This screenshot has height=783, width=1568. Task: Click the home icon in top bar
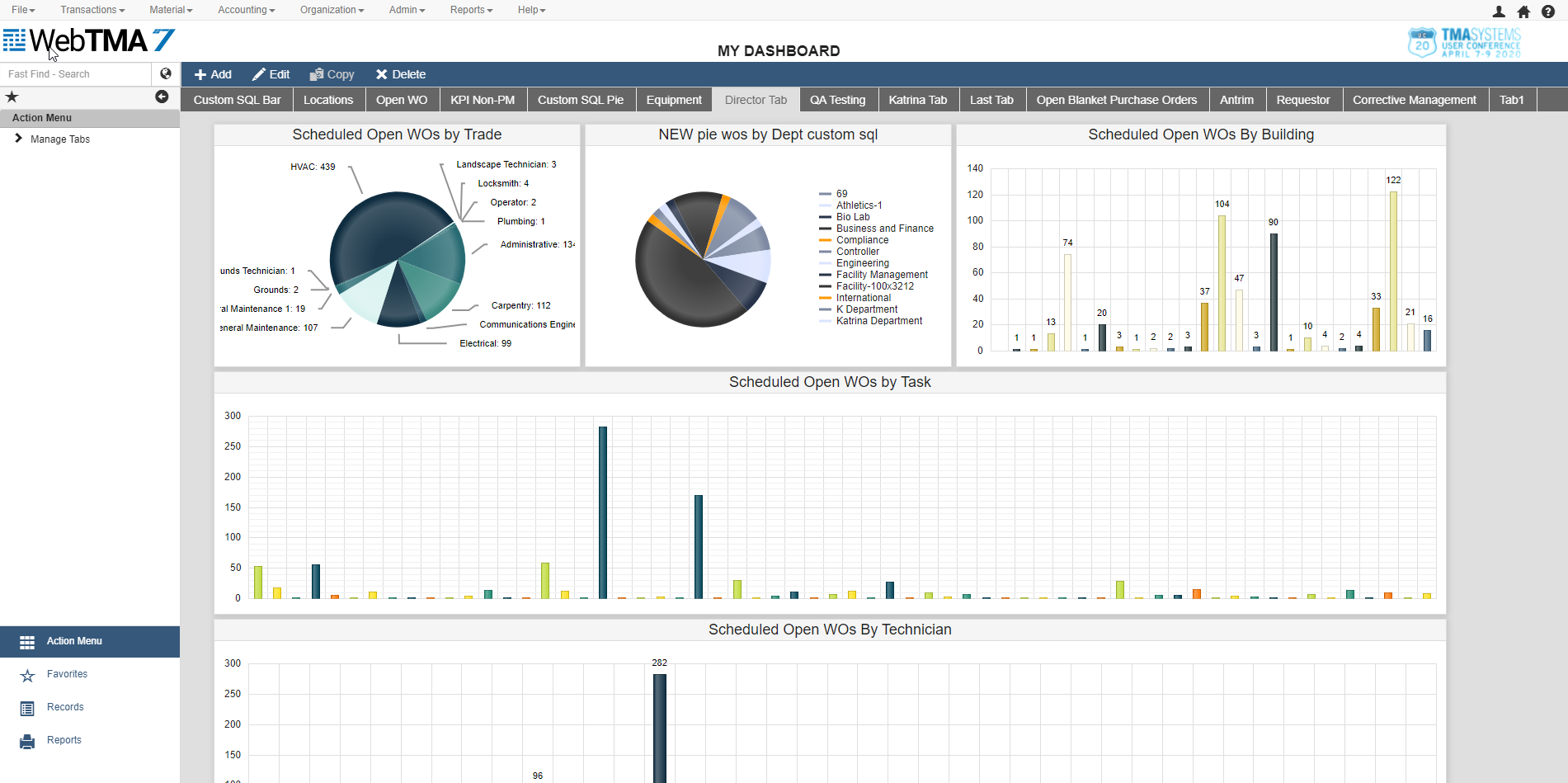pos(1523,12)
